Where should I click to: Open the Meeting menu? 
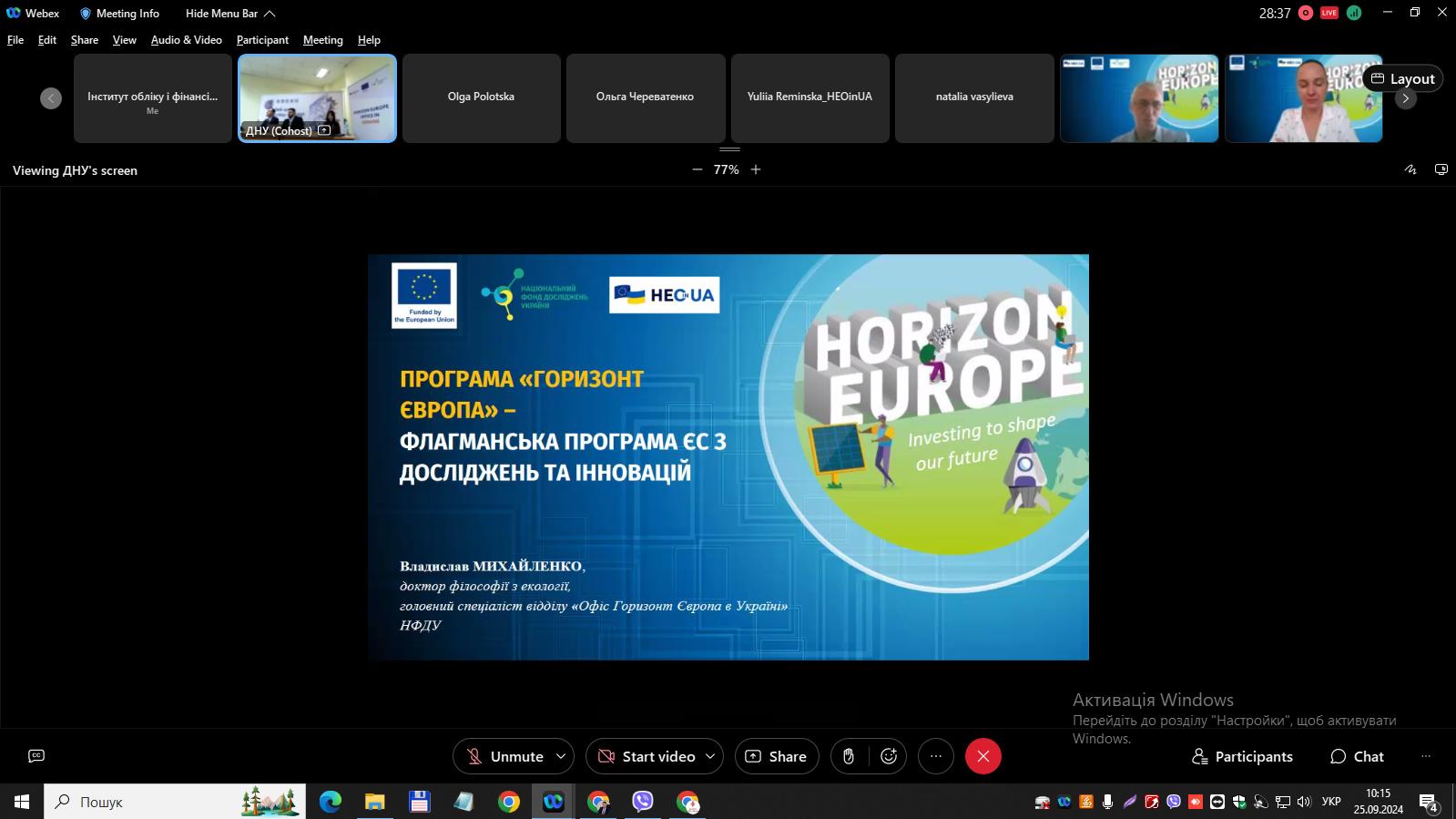[323, 40]
